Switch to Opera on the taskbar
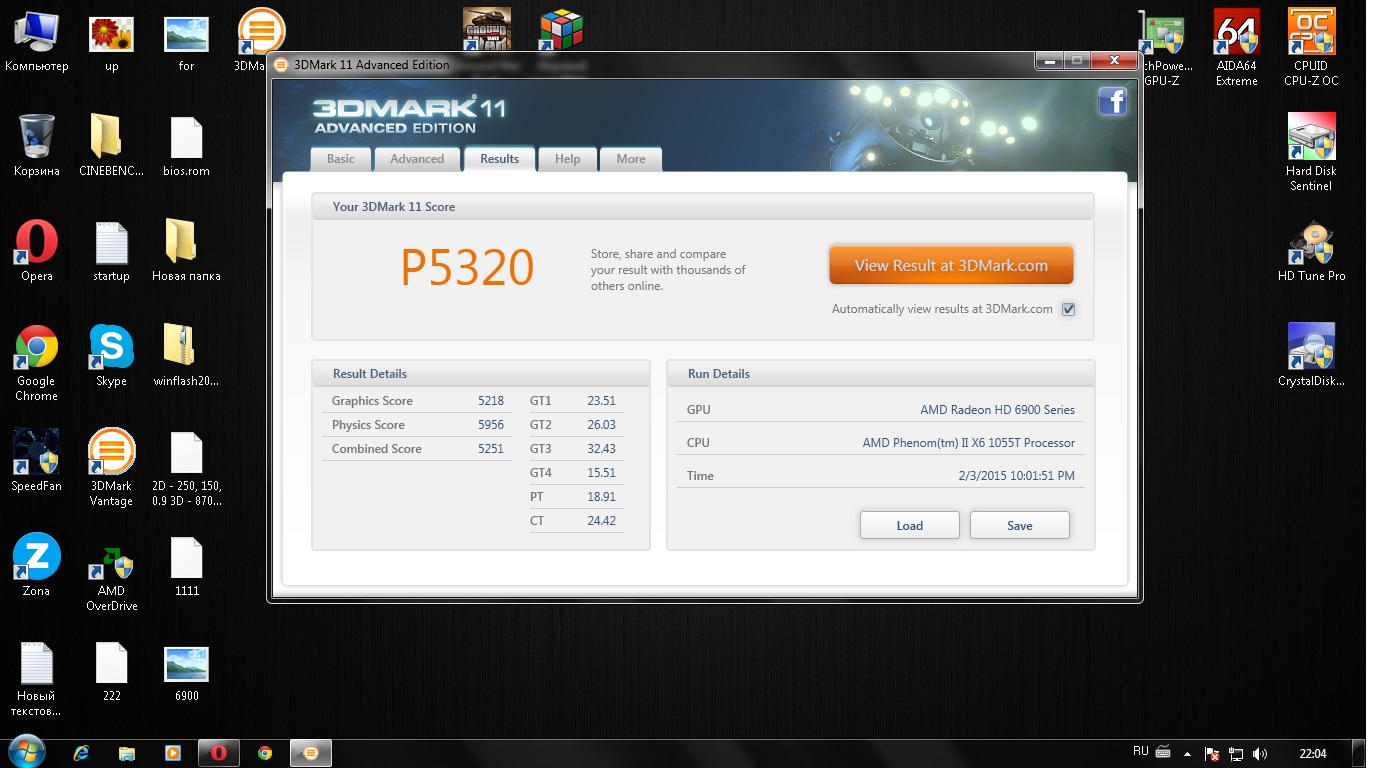The height and width of the screenshot is (768, 1378). point(218,753)
